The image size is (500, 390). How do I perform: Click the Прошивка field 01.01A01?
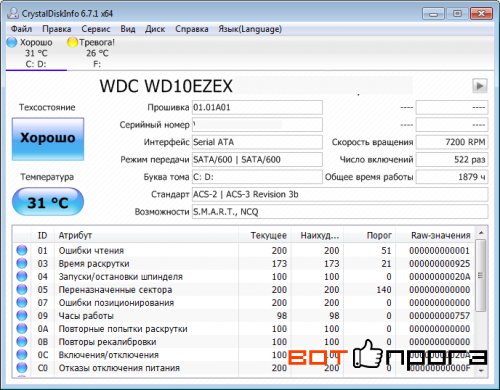257,107
